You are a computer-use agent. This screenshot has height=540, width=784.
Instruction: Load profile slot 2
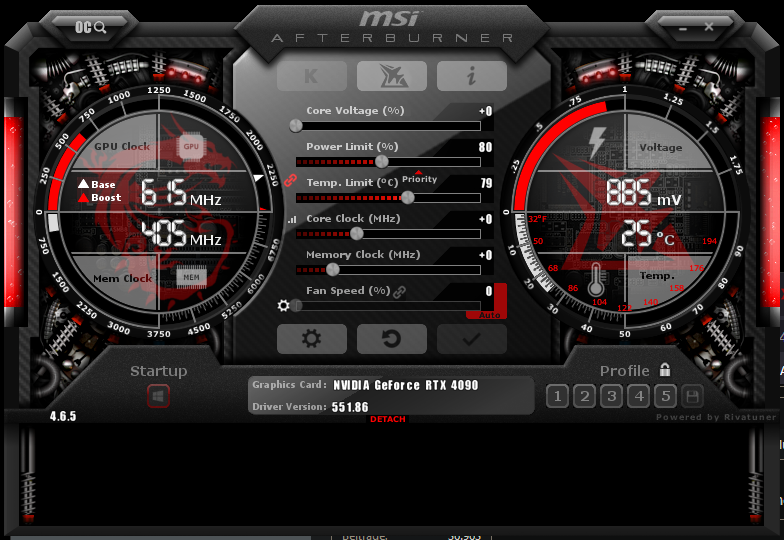click(x=584, y=396)
